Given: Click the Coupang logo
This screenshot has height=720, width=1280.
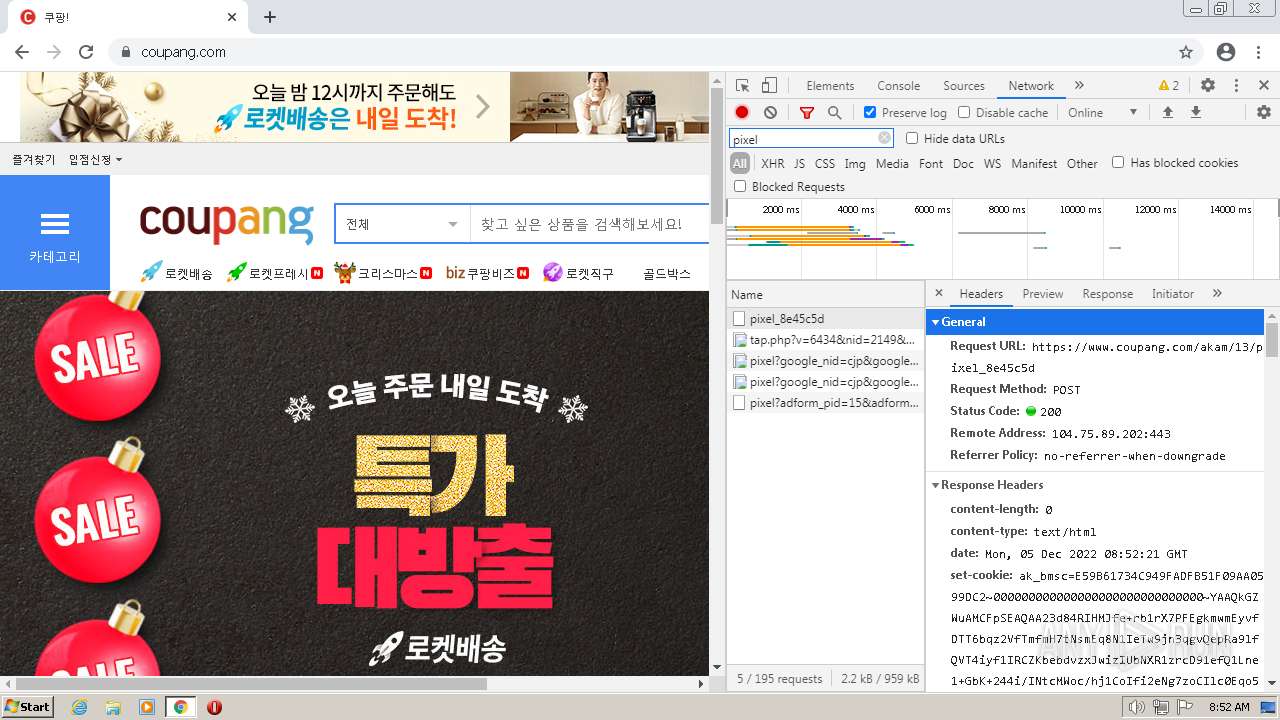Looking at the screenshot, I should [x=227, y=222].
